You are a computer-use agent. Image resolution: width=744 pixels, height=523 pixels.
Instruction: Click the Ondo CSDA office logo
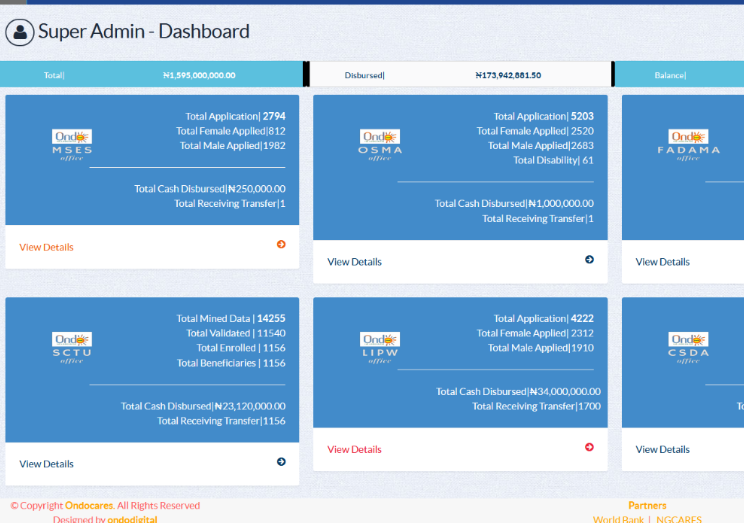(689, 346)
